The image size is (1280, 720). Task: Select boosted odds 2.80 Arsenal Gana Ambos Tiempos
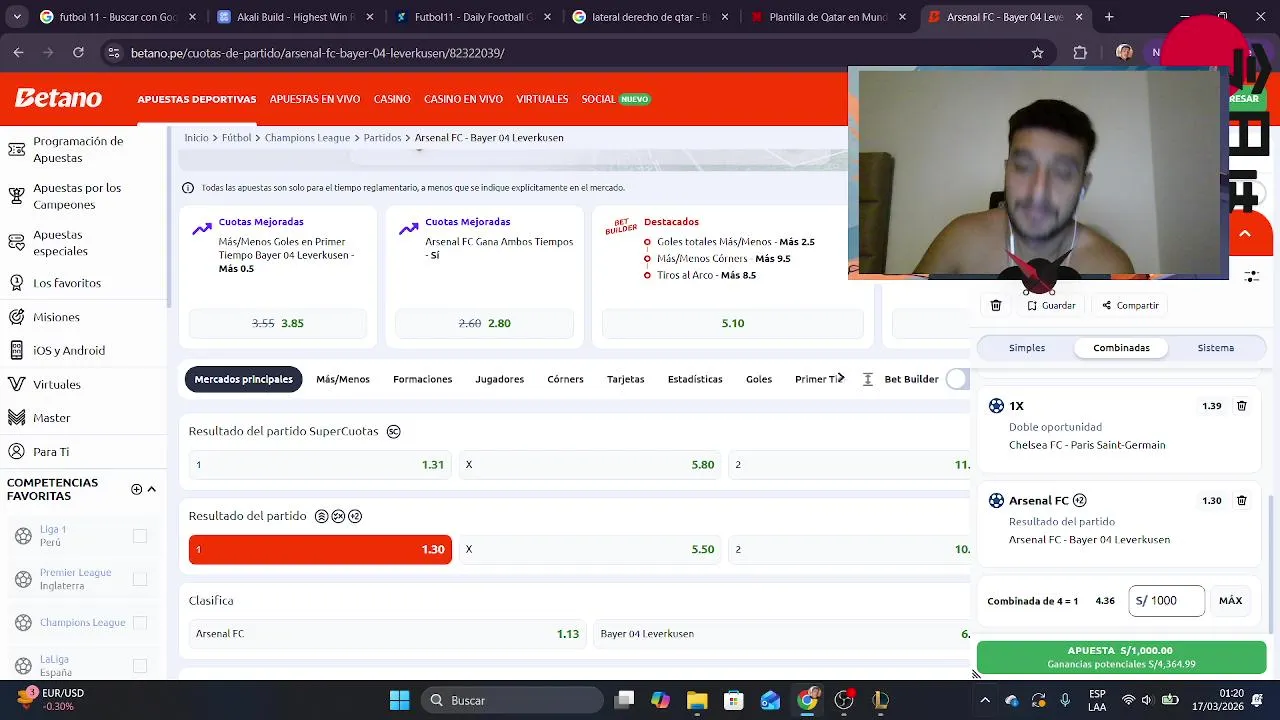(x=485, y=323)
